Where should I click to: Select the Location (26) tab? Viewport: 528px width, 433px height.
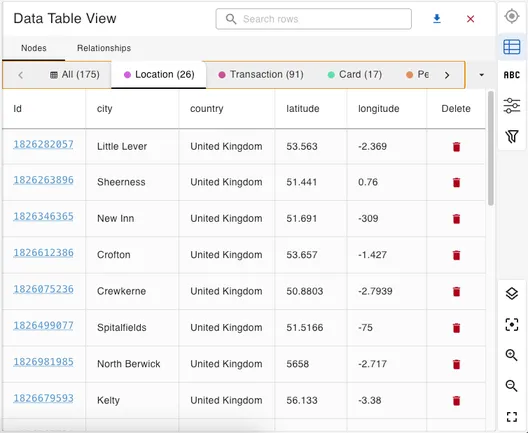click(x=159, y=75)
